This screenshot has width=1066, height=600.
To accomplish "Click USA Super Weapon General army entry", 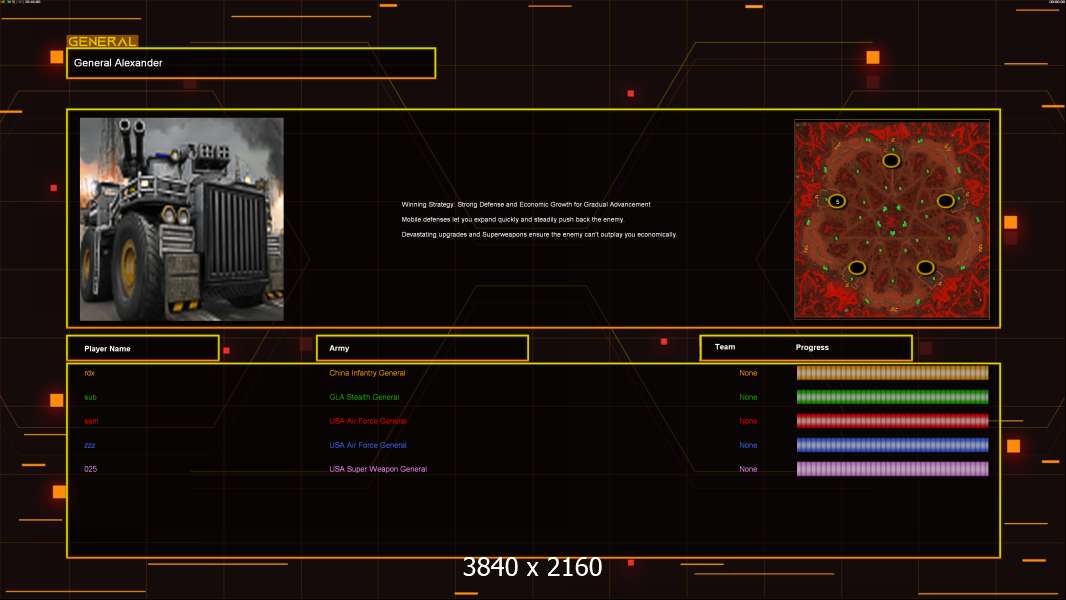I will tap(378, 469).
